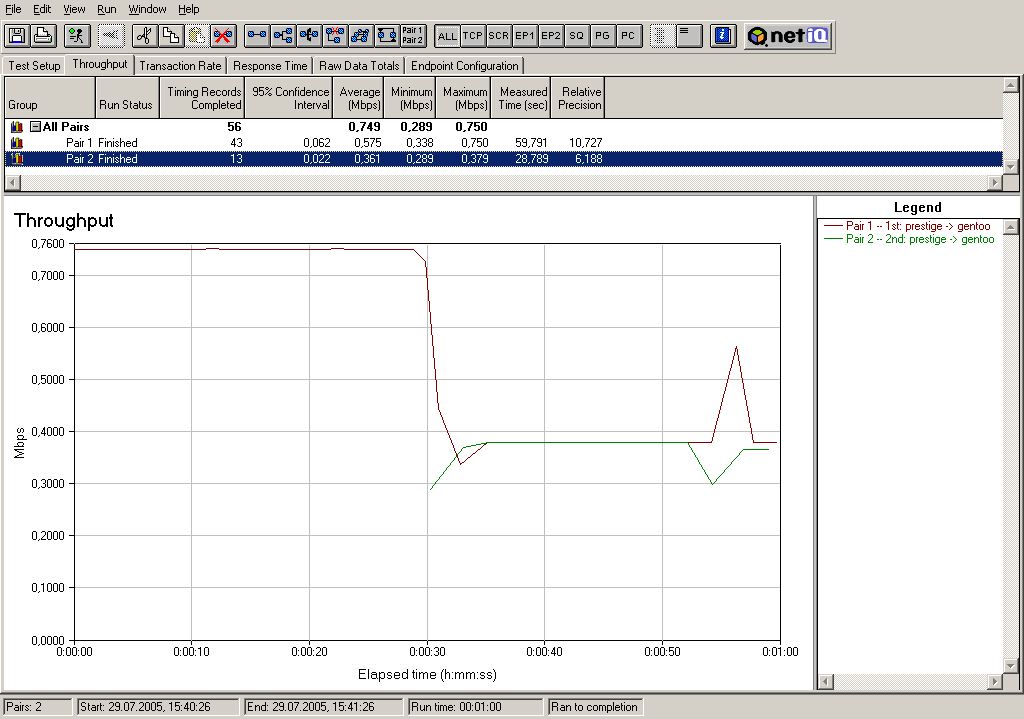Click the Pair 1 Pair 2 toolbar button
Viewport: 1024px width, 719px height.
(413, 35)
